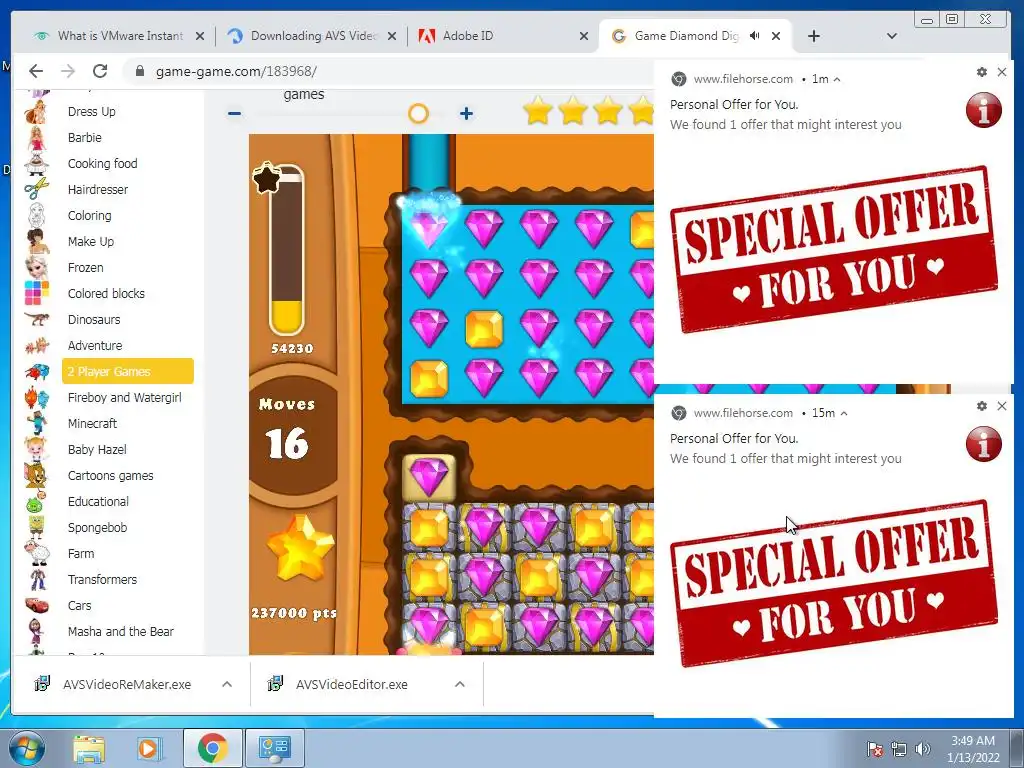Open the Cooking food category

point(103,163)
